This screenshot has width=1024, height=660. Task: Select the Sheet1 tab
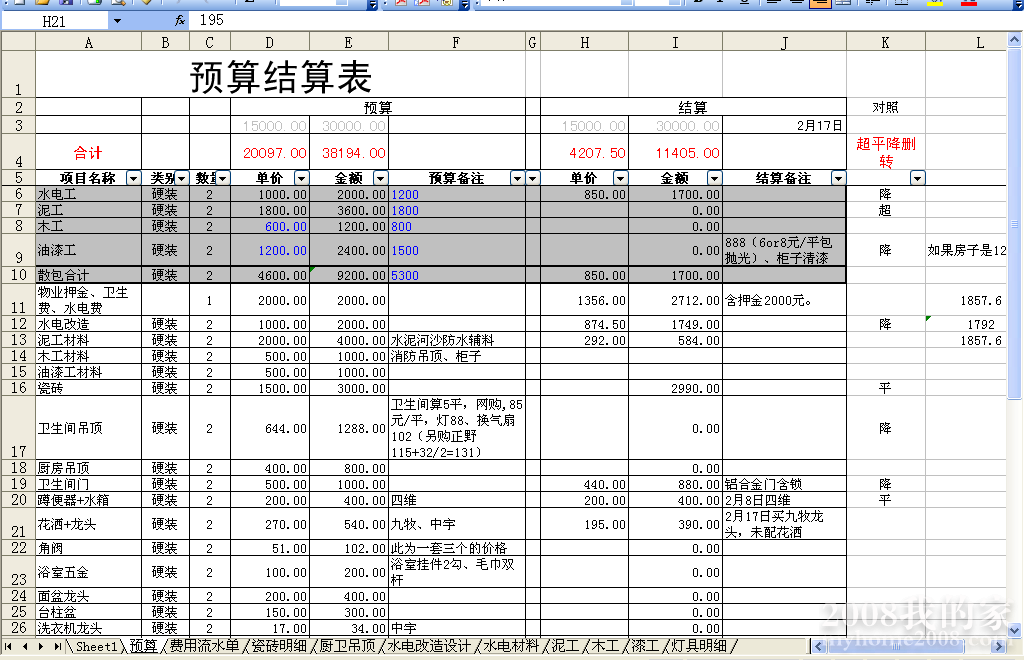point(96,647)
